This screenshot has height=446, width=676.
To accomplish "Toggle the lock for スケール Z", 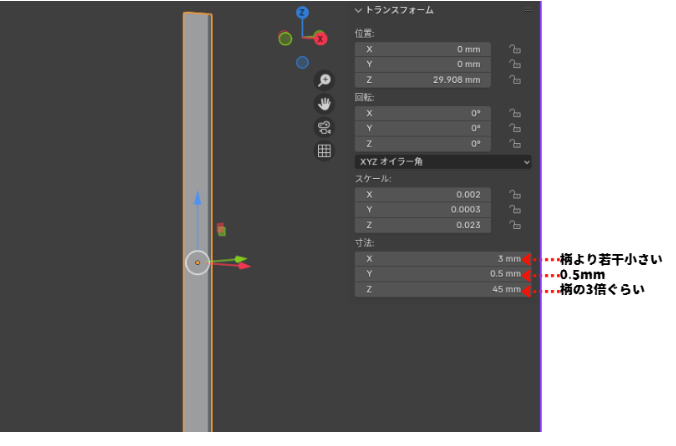I will pyautogui.click(x=515, y=225).
